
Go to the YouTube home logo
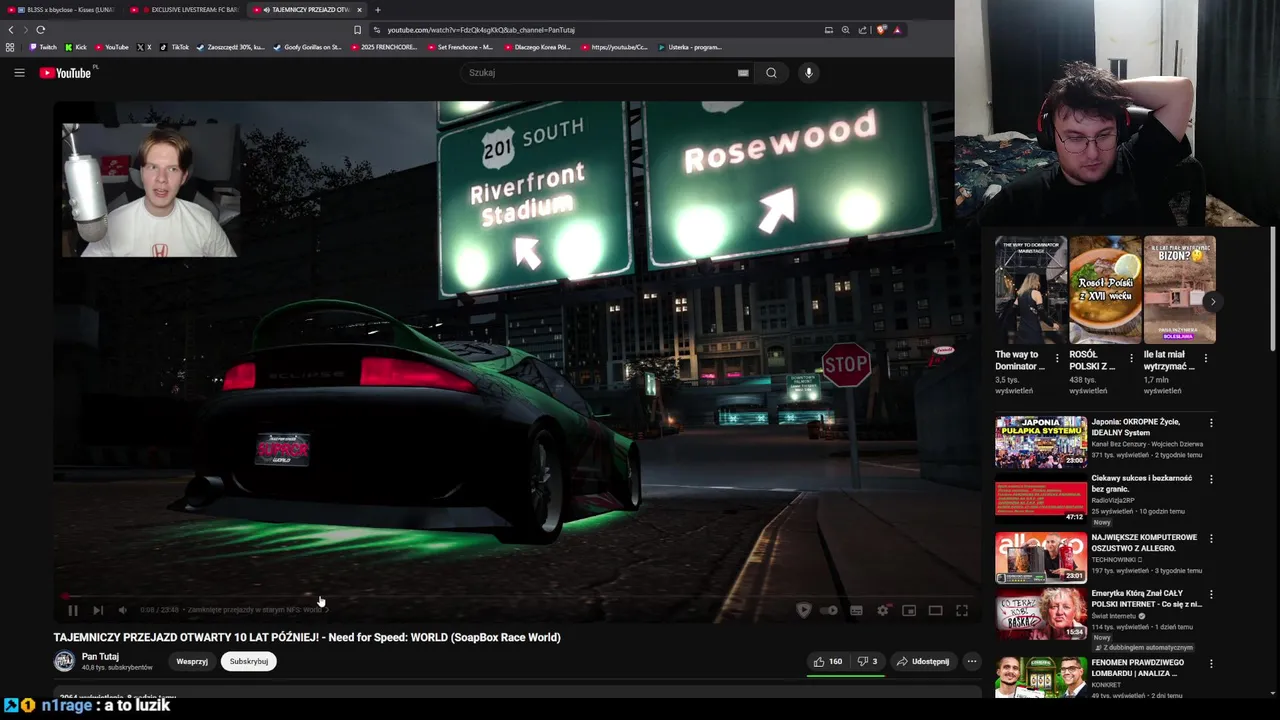click(65, 73)
